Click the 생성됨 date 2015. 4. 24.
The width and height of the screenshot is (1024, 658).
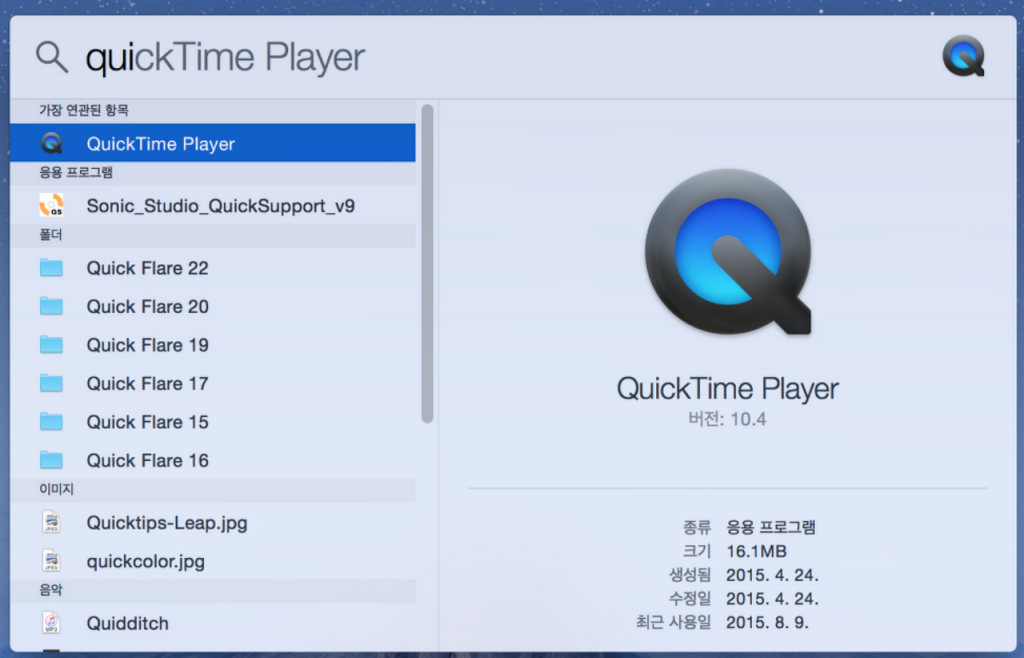(x=772, y=575)
